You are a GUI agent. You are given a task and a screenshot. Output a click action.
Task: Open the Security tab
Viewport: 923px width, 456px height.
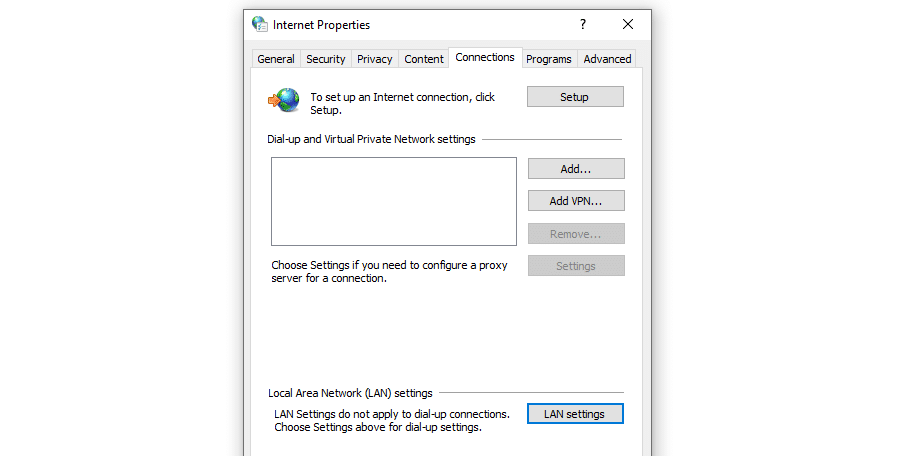pyautogui.click(x=326, y=59)
